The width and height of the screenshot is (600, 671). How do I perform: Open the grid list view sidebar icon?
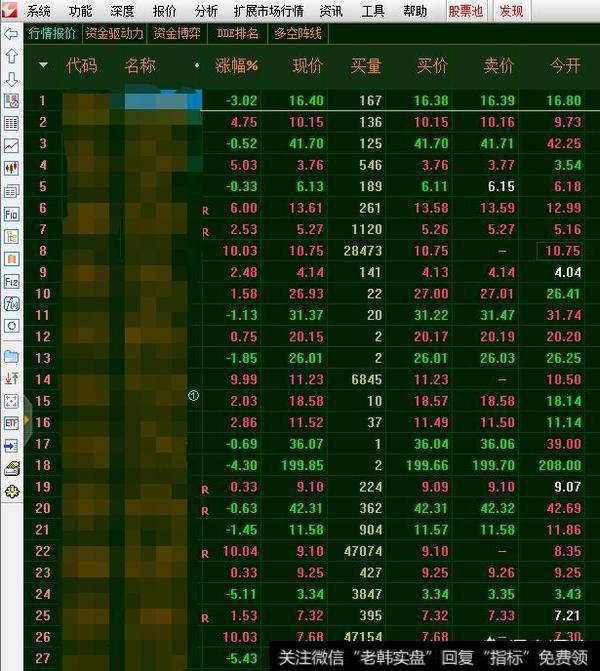[11, 124]
